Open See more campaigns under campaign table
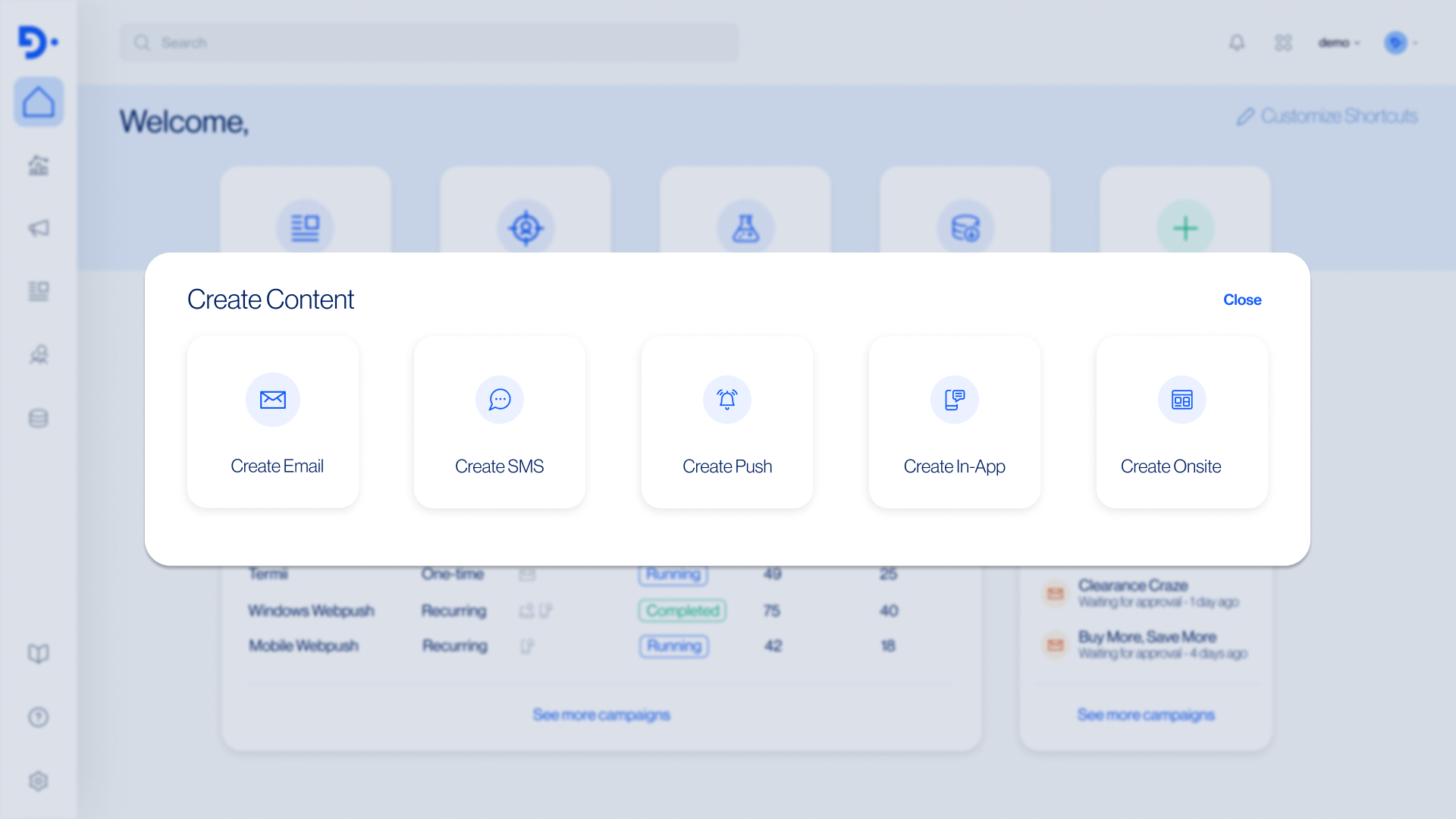This screenshot has width=1456, height=819. (601, 714)
